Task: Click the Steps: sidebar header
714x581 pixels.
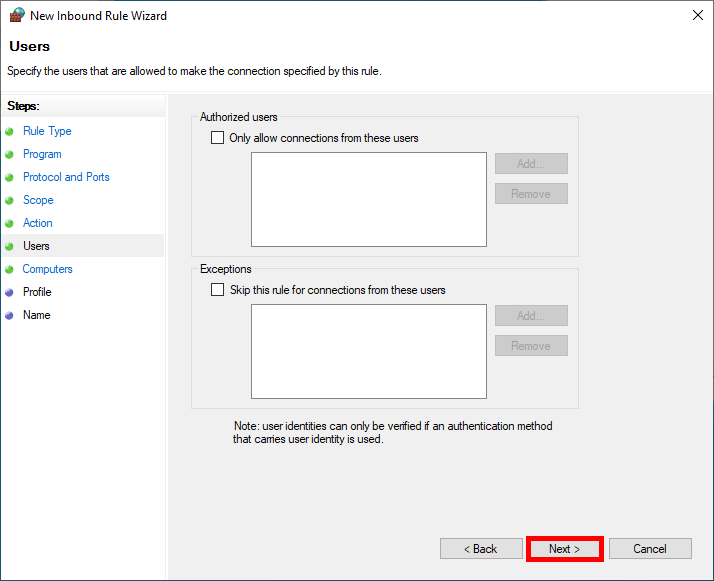Action: (23, 106)
